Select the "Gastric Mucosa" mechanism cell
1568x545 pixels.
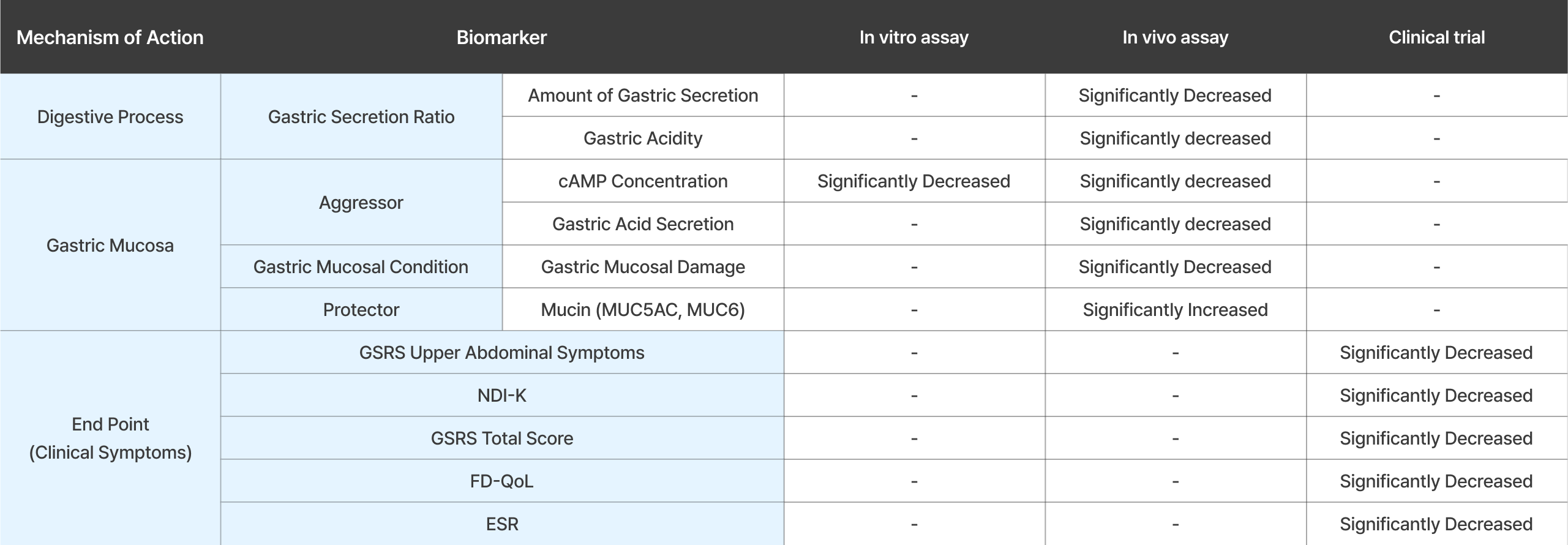[110, 246]
